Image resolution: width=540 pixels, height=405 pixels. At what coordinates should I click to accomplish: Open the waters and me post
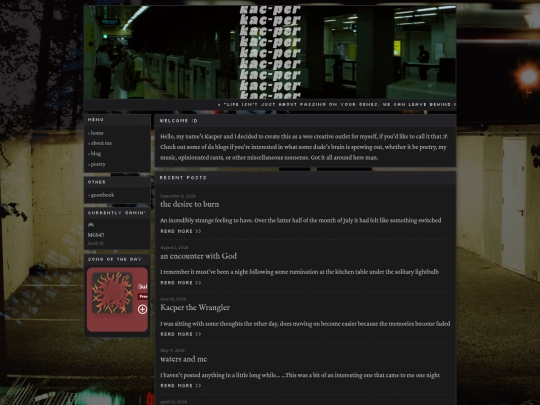[x=184, y=359]
